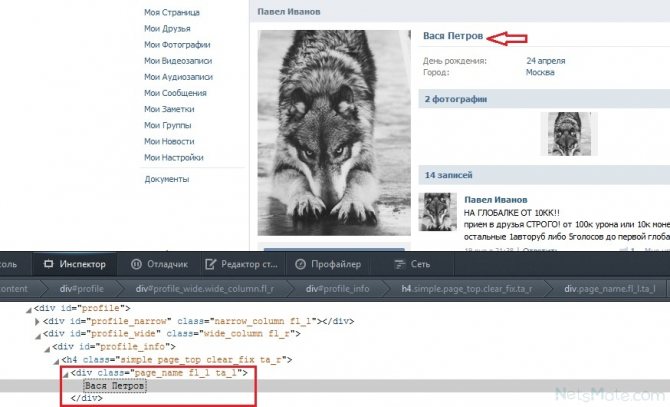Viewport: 670px width, 407px height.
Task: Collapse the h4 simple page_top node
Action: pyautogui.click(x=56, y=361)
